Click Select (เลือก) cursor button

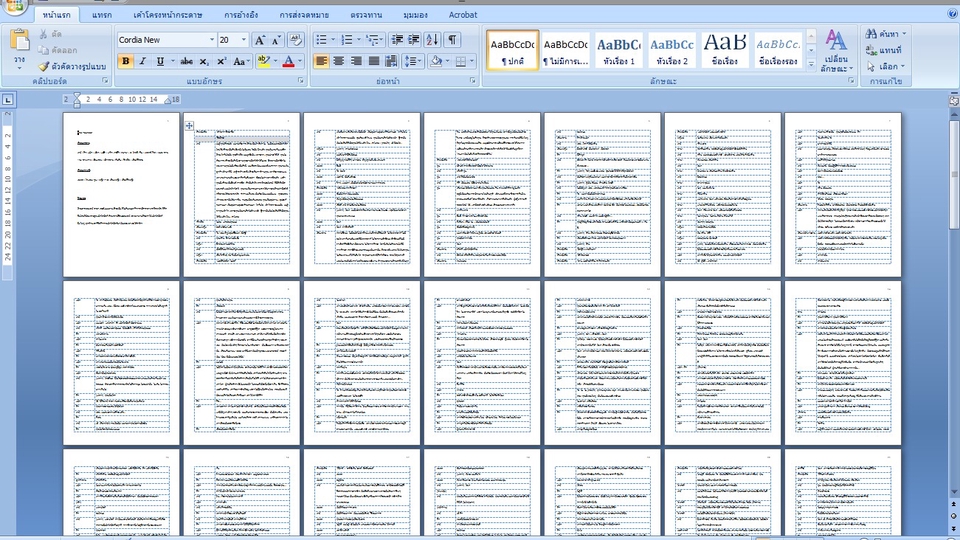[886, 66]
